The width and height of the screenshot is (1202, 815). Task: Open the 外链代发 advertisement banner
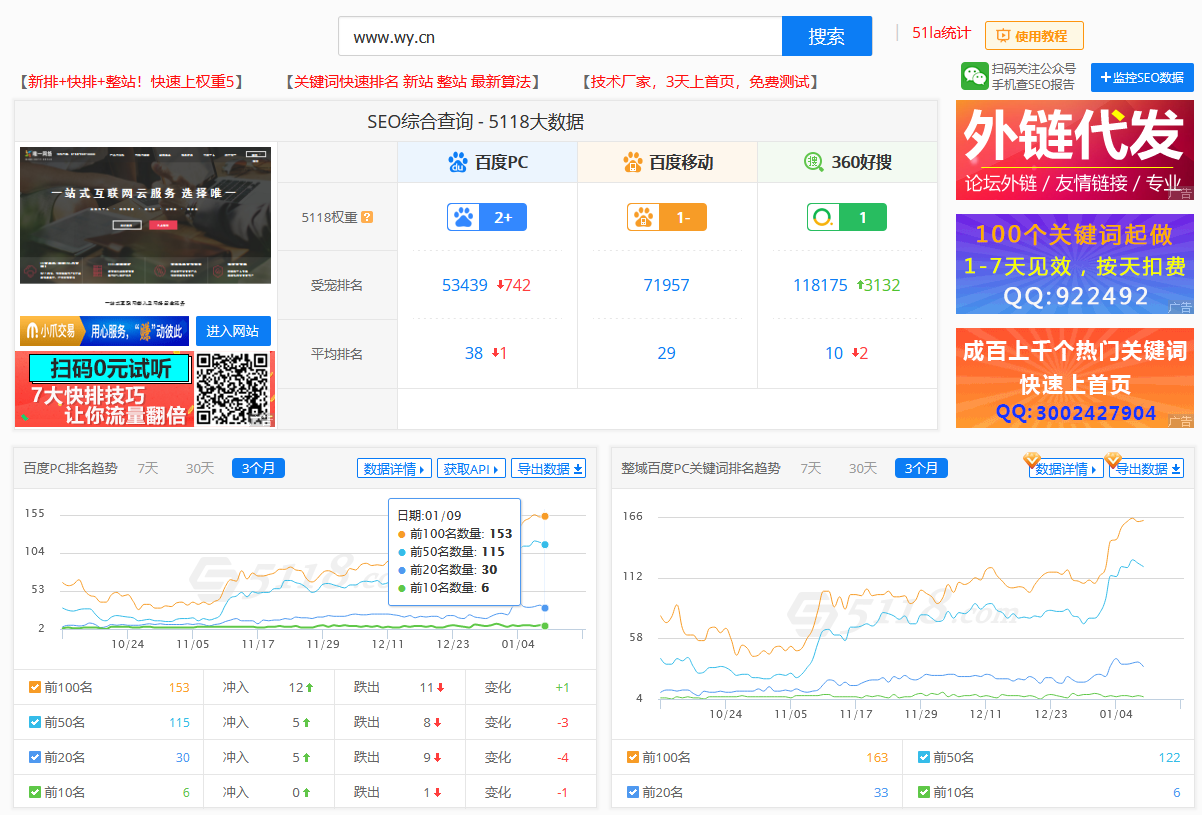[1075, 150]
